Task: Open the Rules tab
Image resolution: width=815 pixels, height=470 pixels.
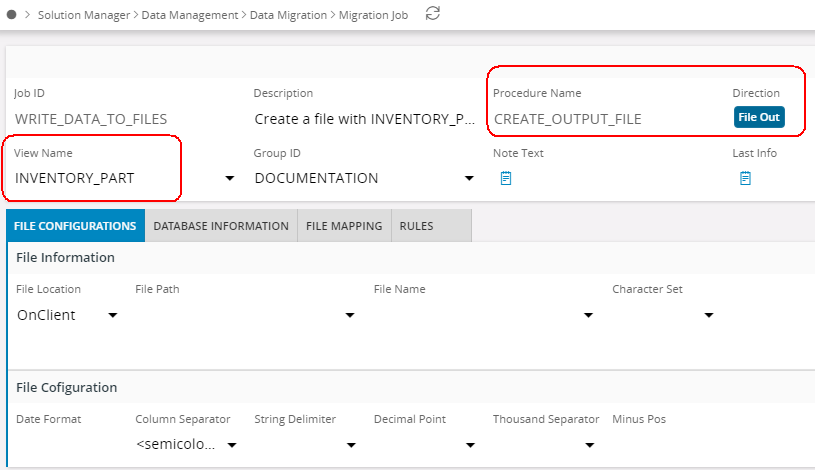Action: pyautogui.click(x=416, y=226)
